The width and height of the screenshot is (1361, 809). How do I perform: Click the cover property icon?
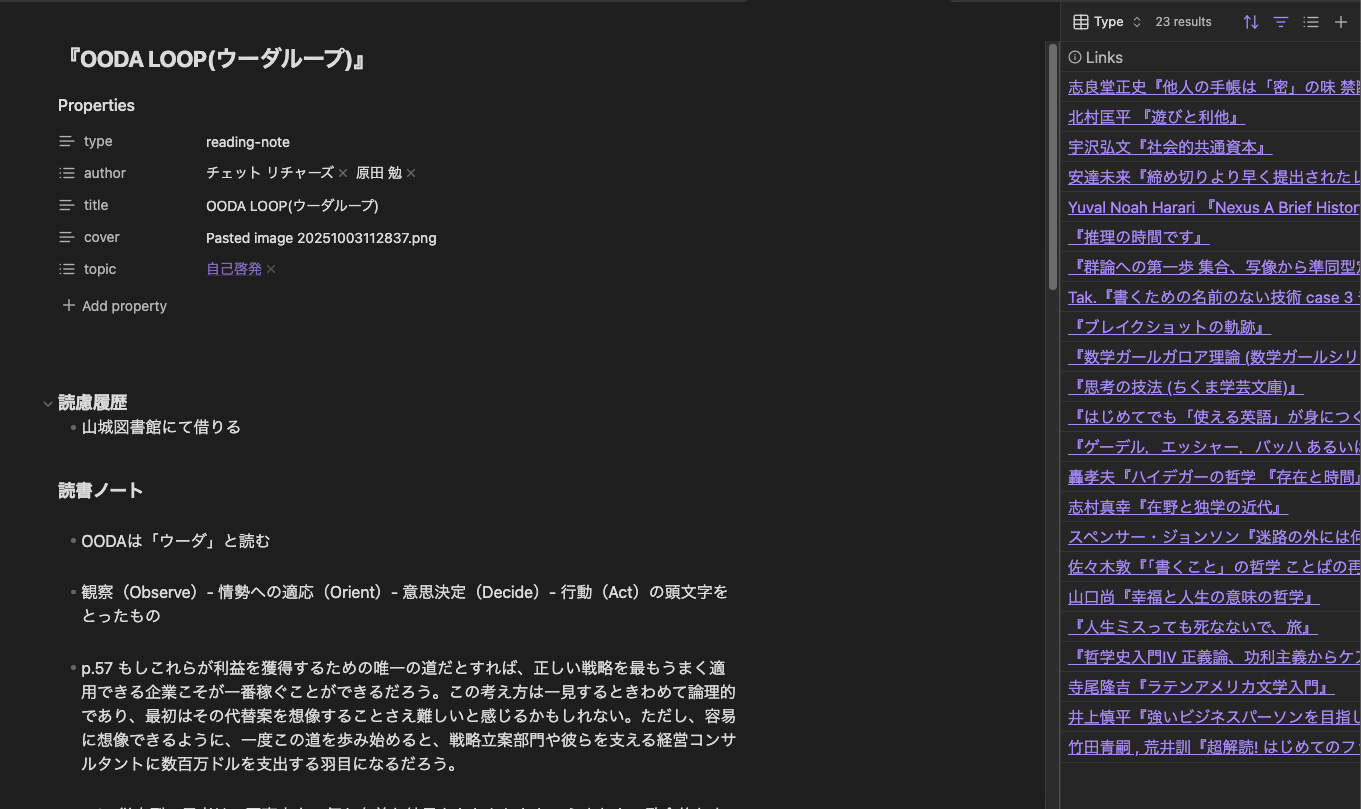coord(67,237)
